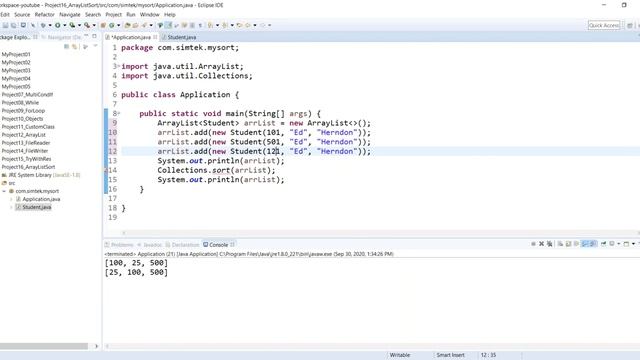This screenshot has height=360, width=640.
Task: Click the Smart Insert status bar entry
Action: coord(450,355)
